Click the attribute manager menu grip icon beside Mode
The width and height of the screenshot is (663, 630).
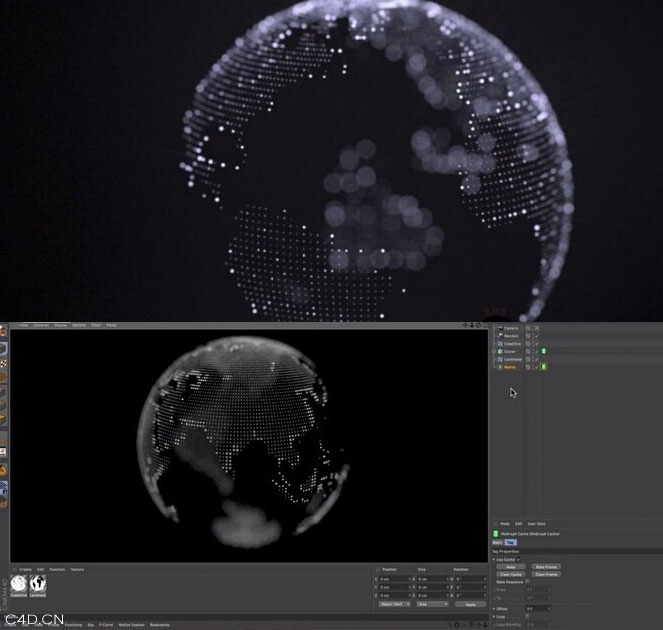point(495,524)
